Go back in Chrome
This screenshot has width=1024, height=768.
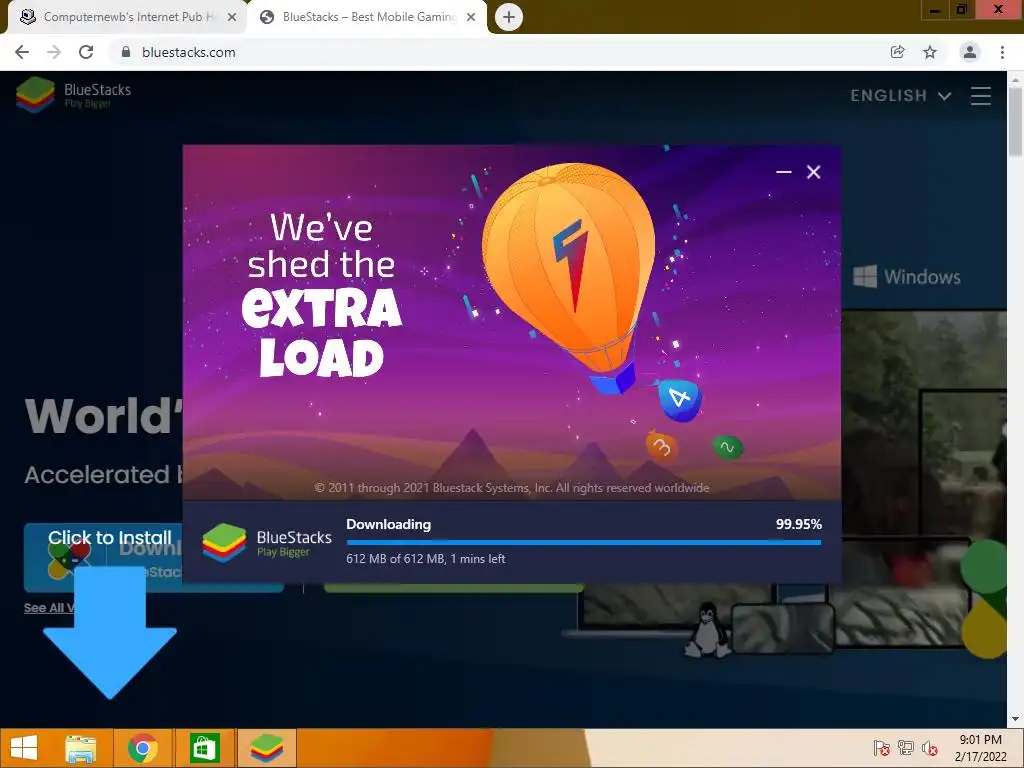click(22, 52)
